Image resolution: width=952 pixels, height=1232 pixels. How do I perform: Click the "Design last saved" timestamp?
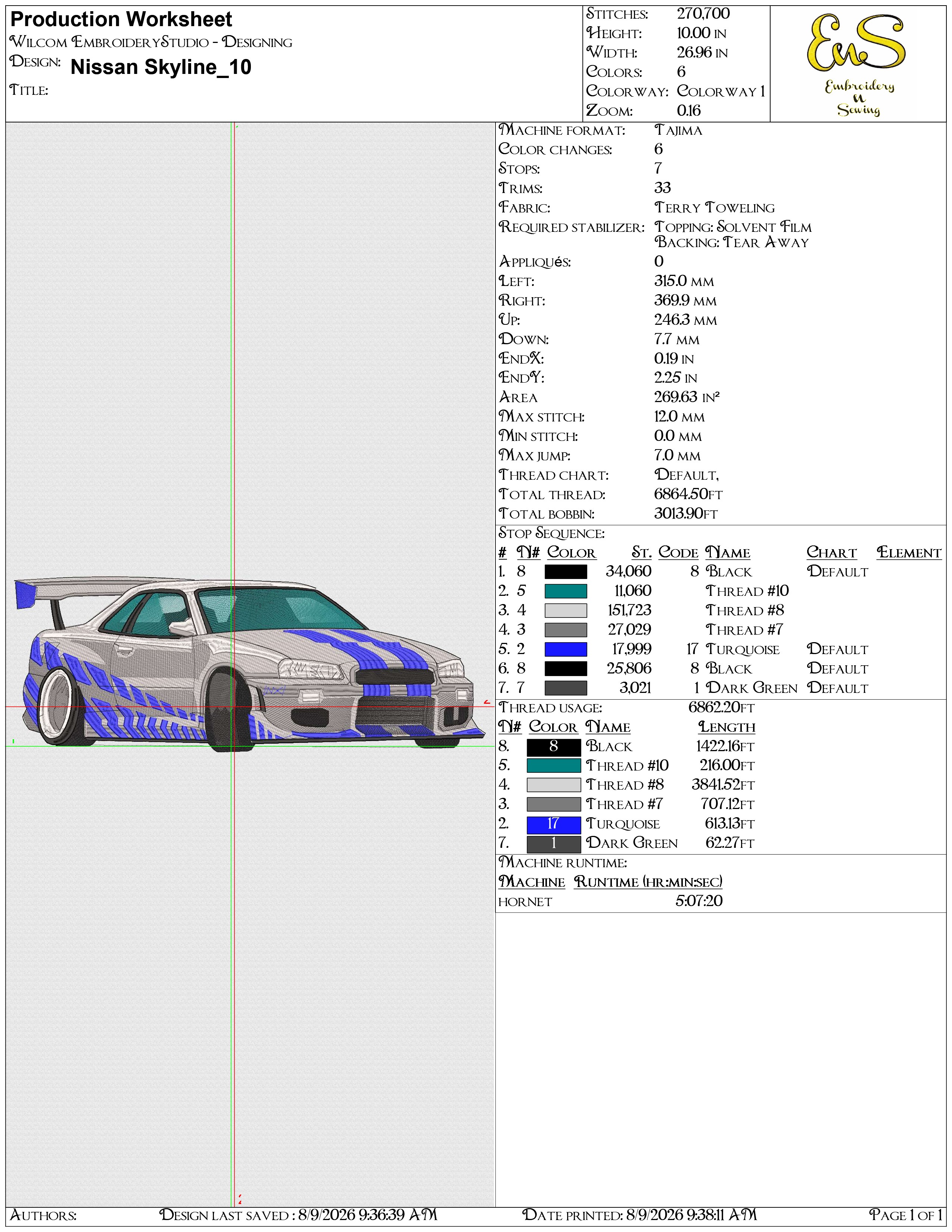[298, 1215]
